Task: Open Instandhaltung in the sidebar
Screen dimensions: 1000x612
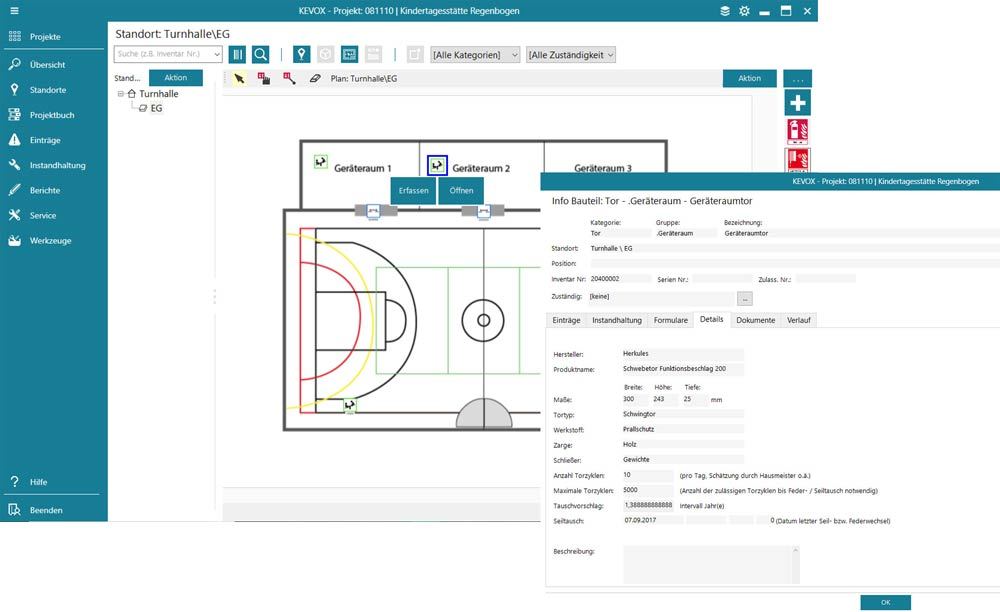Action: click(57, 165)
